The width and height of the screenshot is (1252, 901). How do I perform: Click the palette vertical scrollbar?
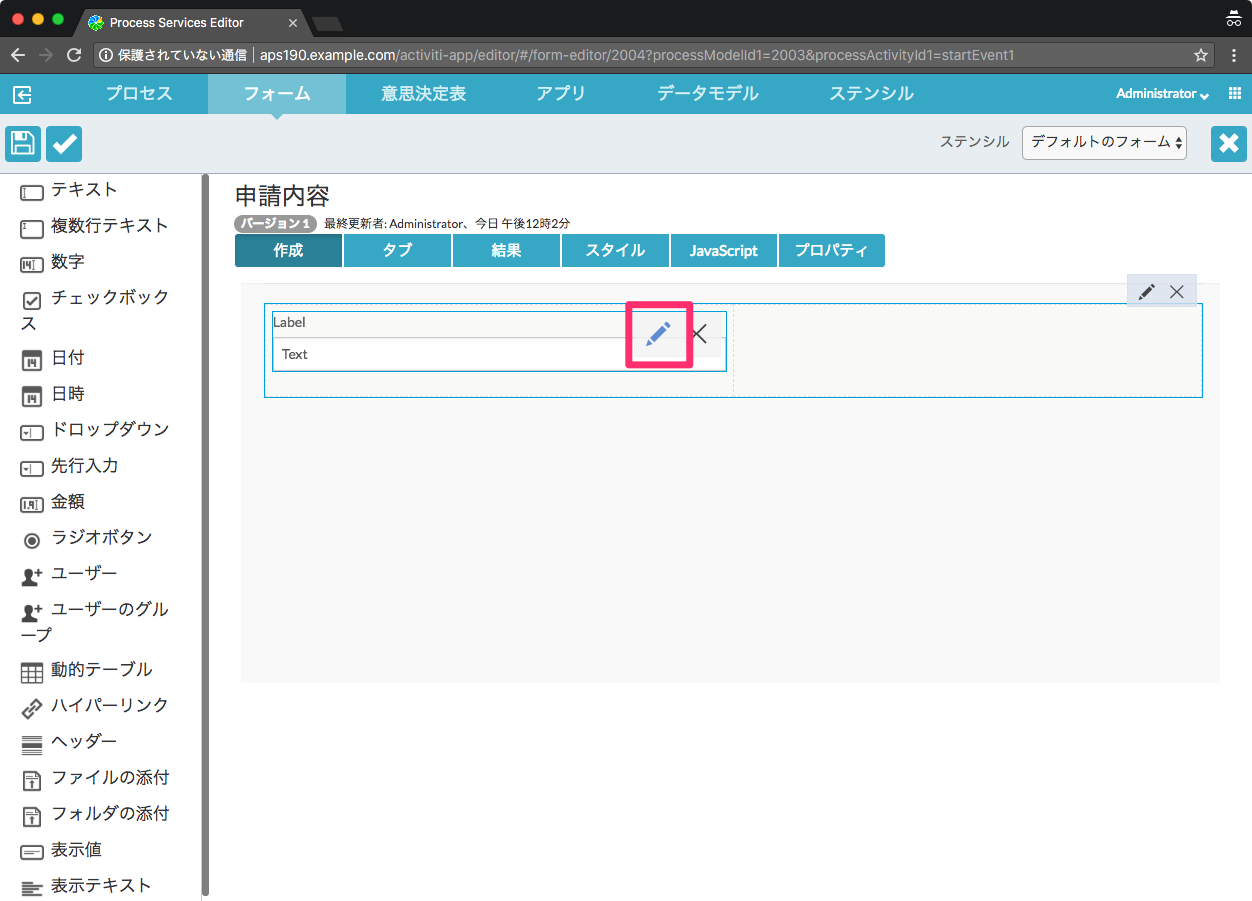coord(205,534)
